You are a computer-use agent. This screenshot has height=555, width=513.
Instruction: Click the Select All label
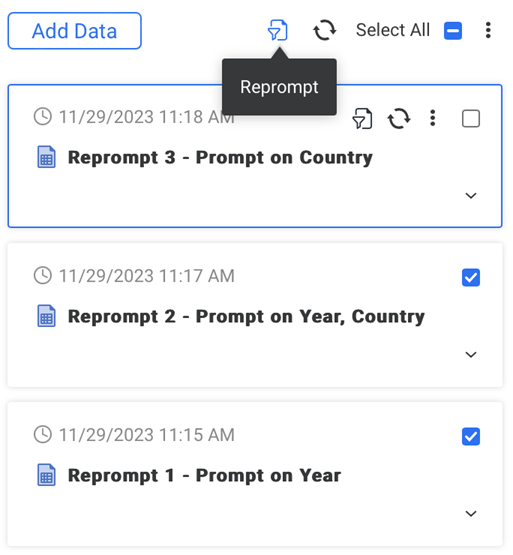tap(393, 30)
